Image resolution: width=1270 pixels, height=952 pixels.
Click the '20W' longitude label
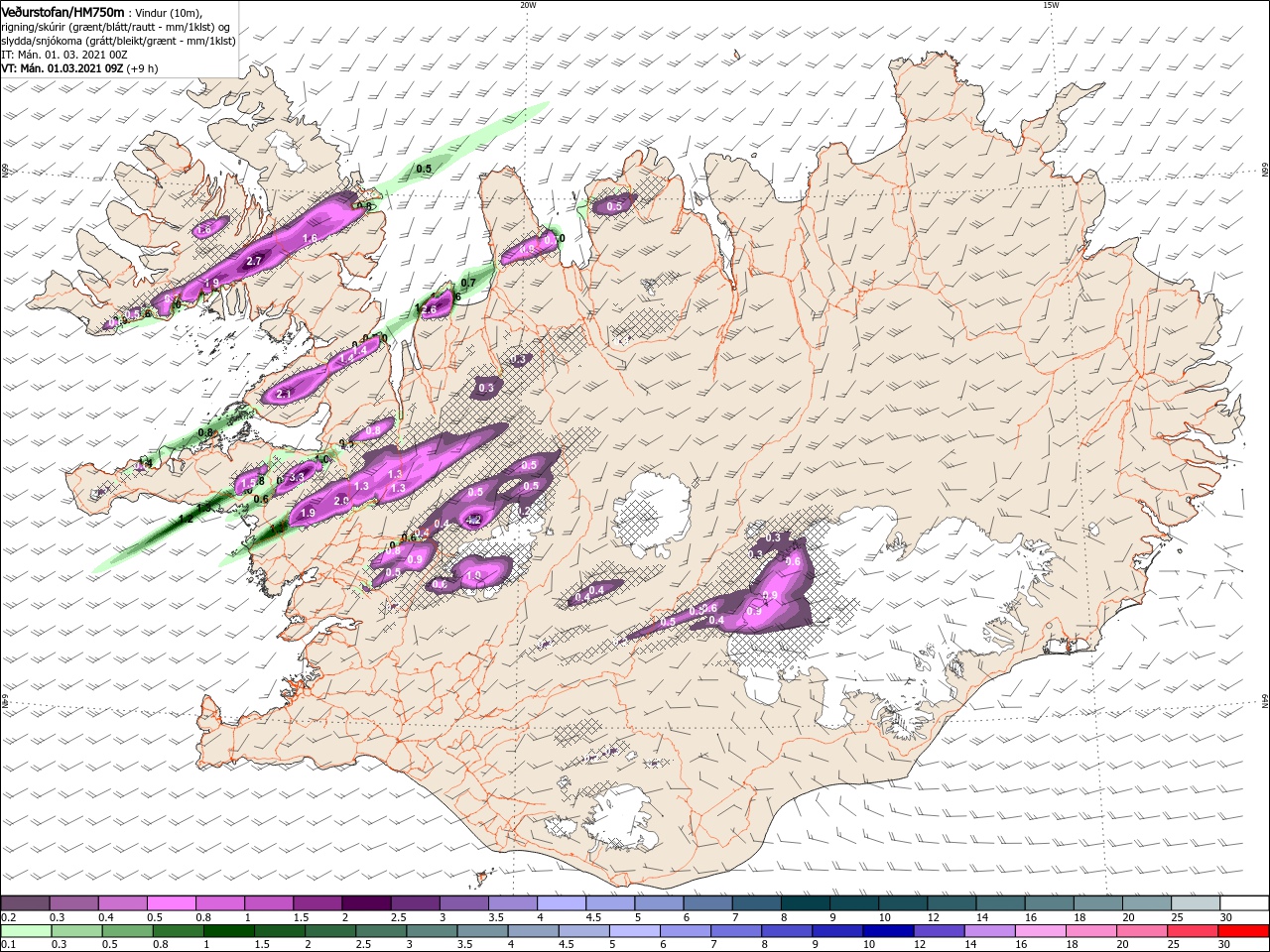coord(528,5)
